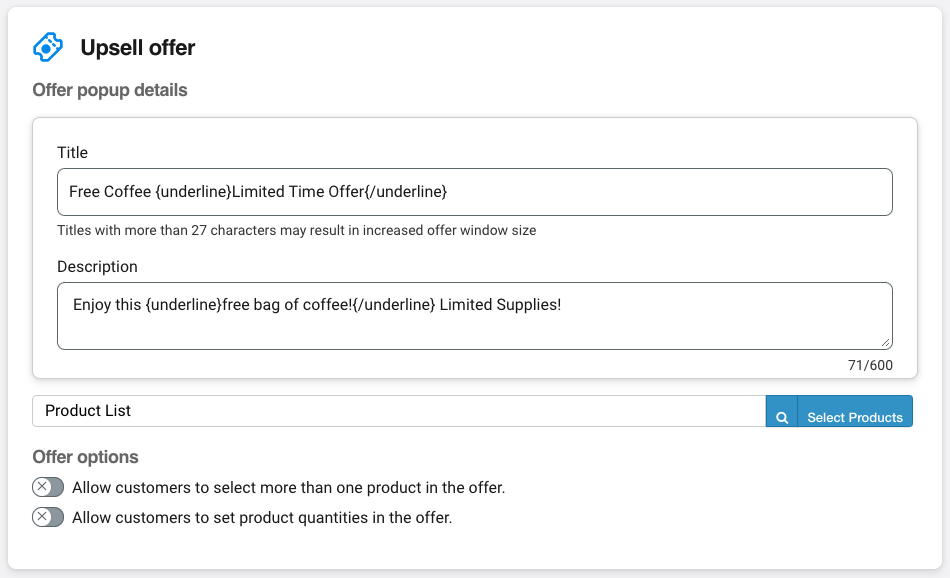This screenshot has width=950, height=578.
Task: Click the 27 characters title hint text
Action: (296, 230)
